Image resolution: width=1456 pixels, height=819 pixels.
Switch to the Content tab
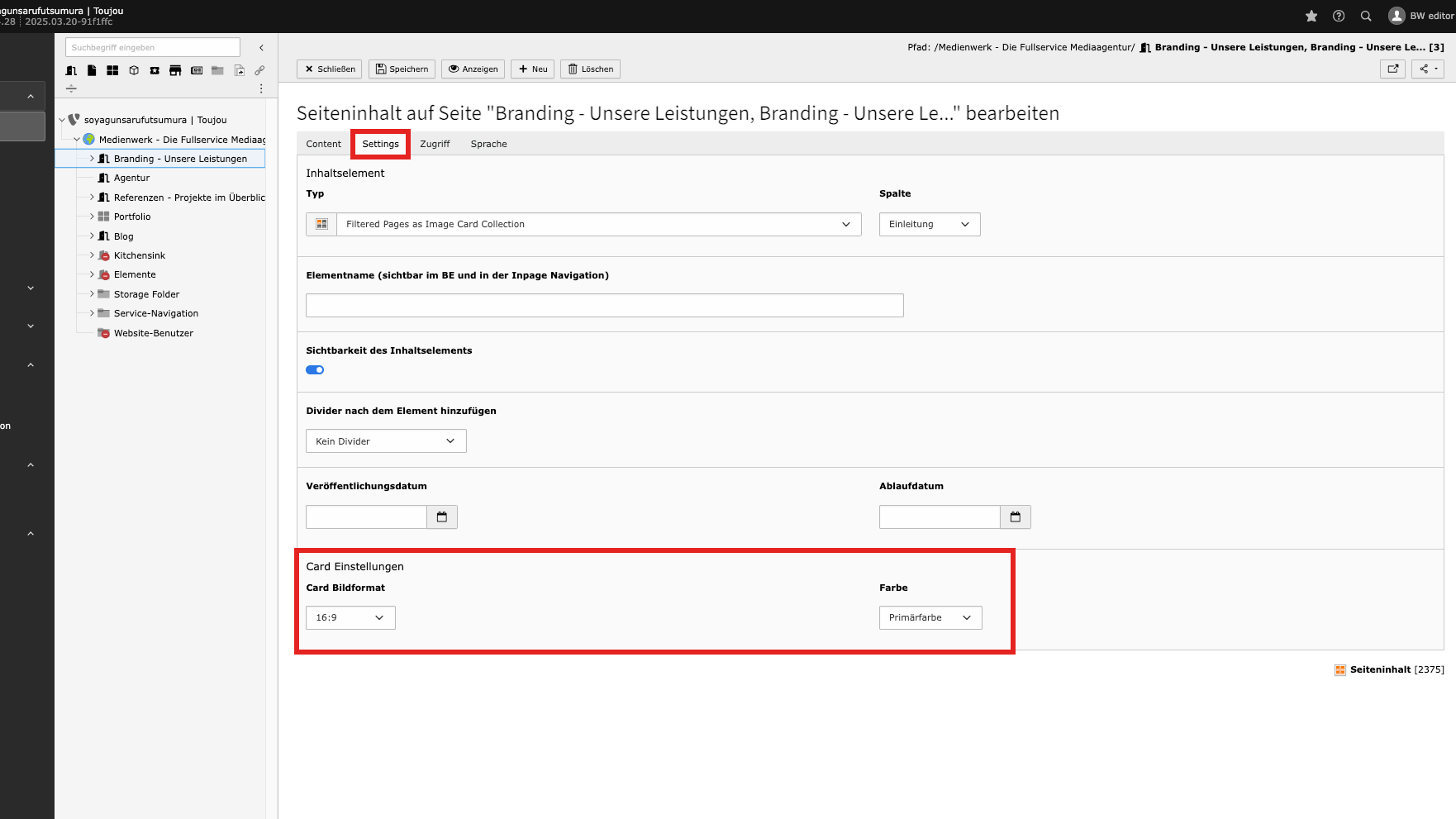323,144
